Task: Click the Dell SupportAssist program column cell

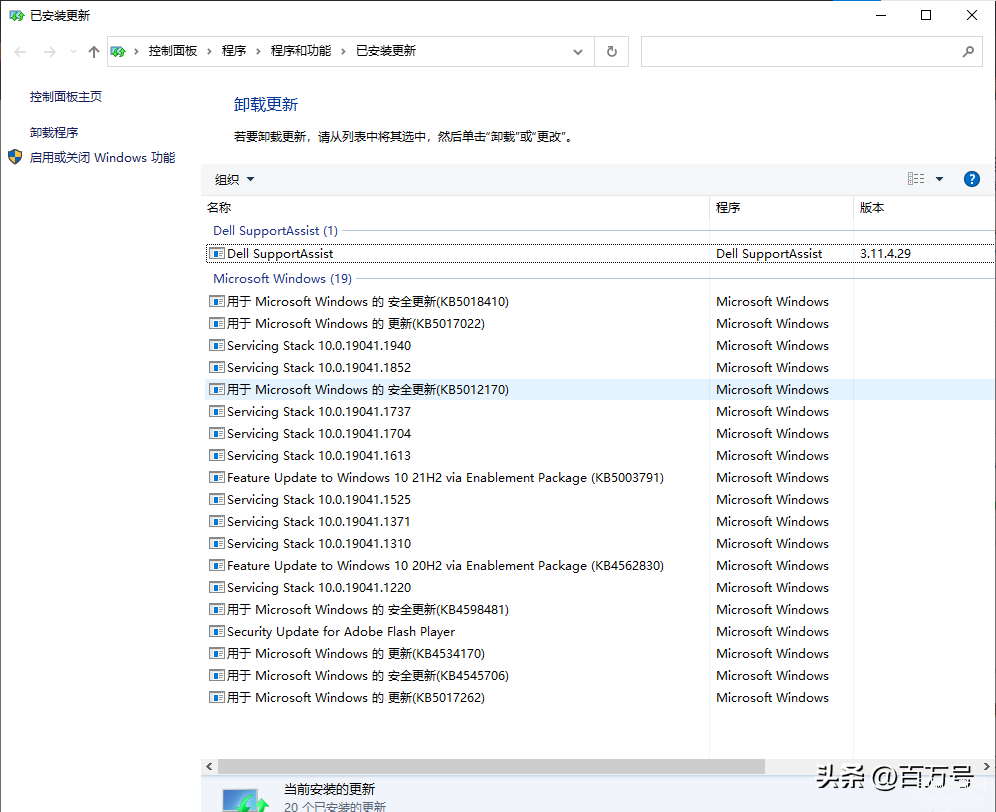Action: coord(769,254)
